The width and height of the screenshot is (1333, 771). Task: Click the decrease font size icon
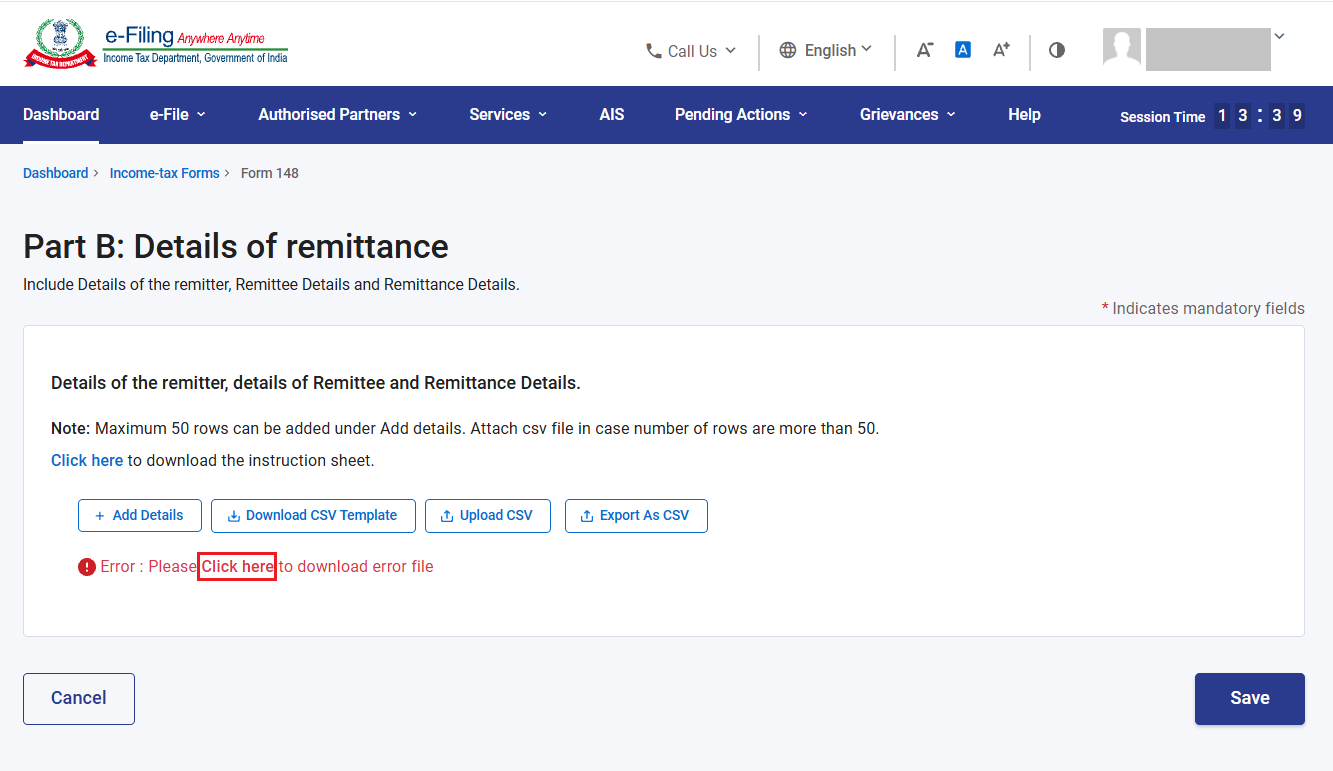(x=925, y=50)
